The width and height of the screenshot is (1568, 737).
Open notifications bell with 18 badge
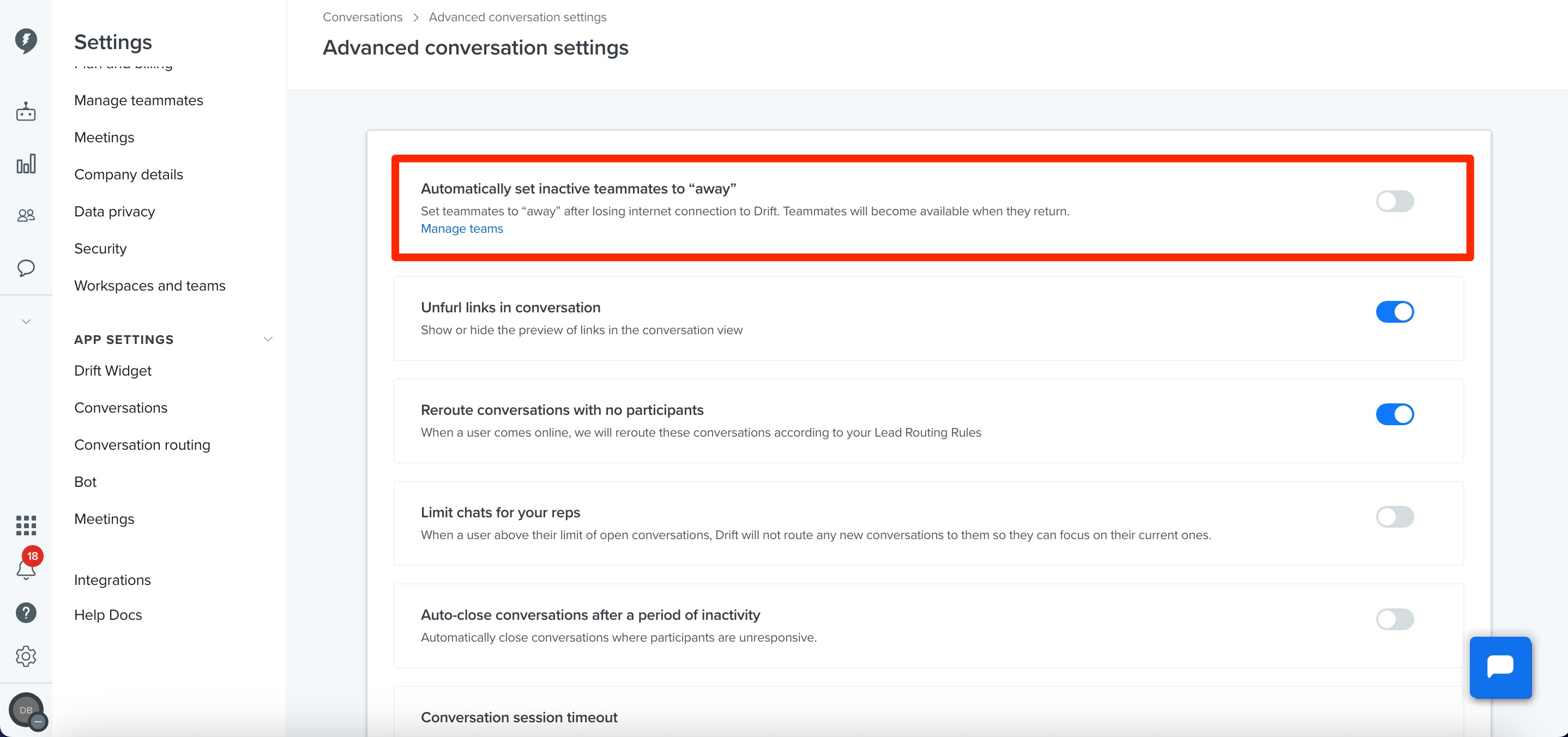pos(27,565)
